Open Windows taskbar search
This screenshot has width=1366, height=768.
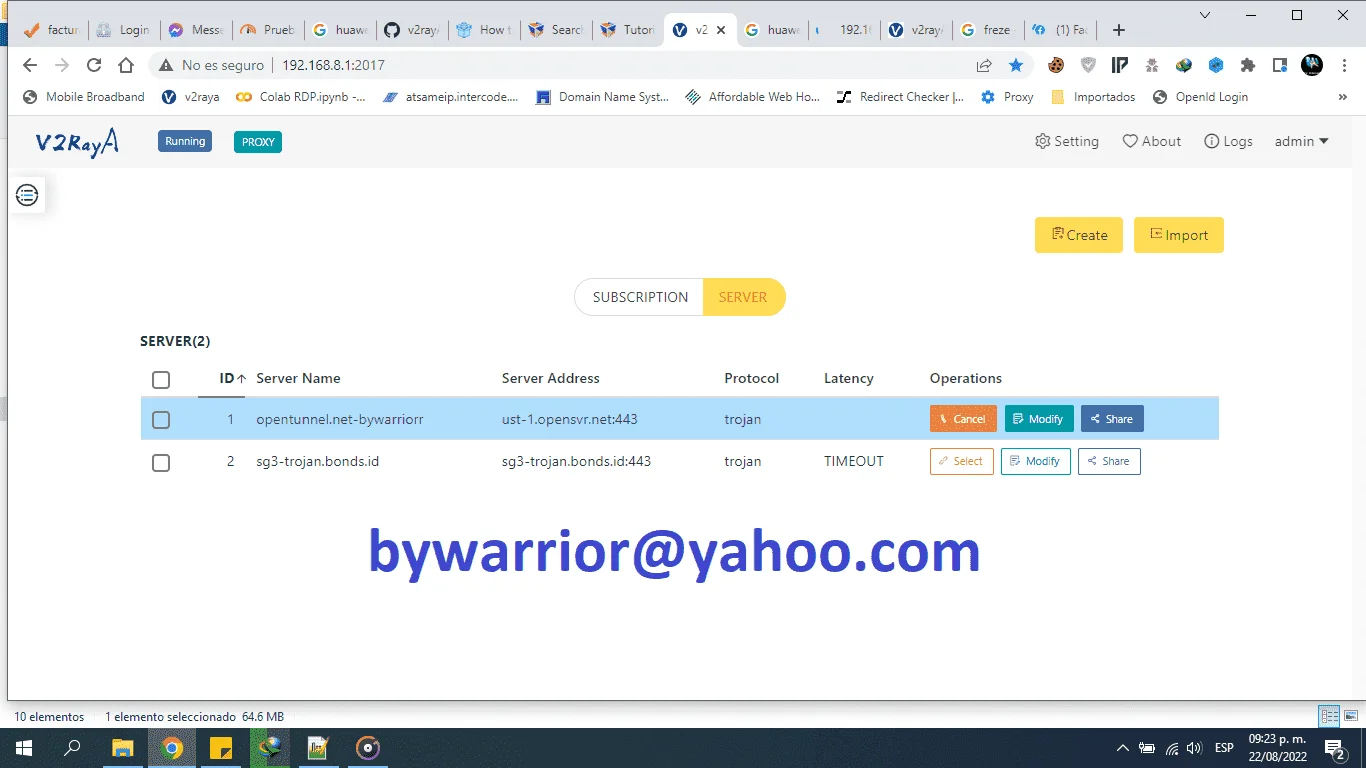coord(72,748)
